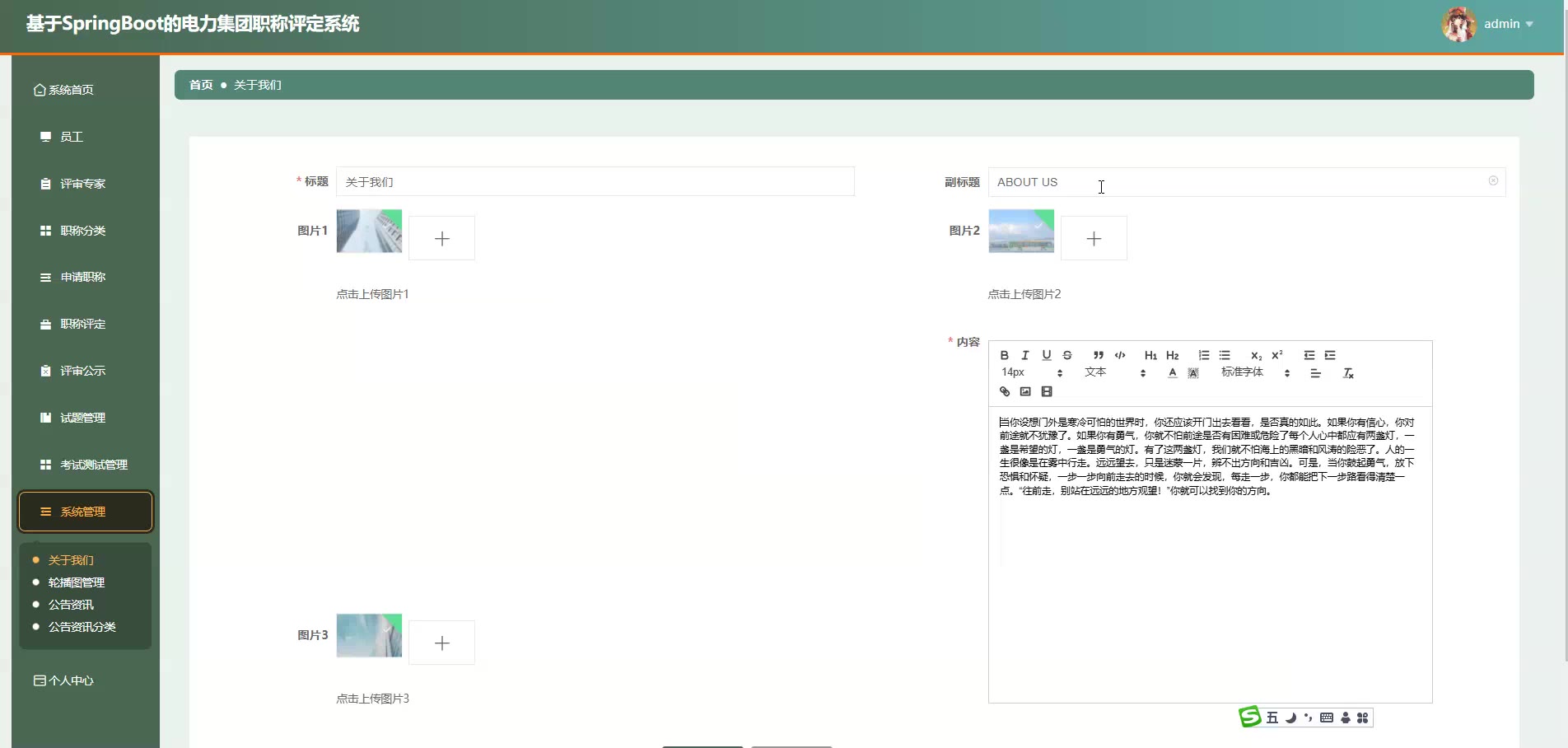This screenshot has height=748, width=1568.
Task: Insert an image into the content editor
Action: (1025, 391)
